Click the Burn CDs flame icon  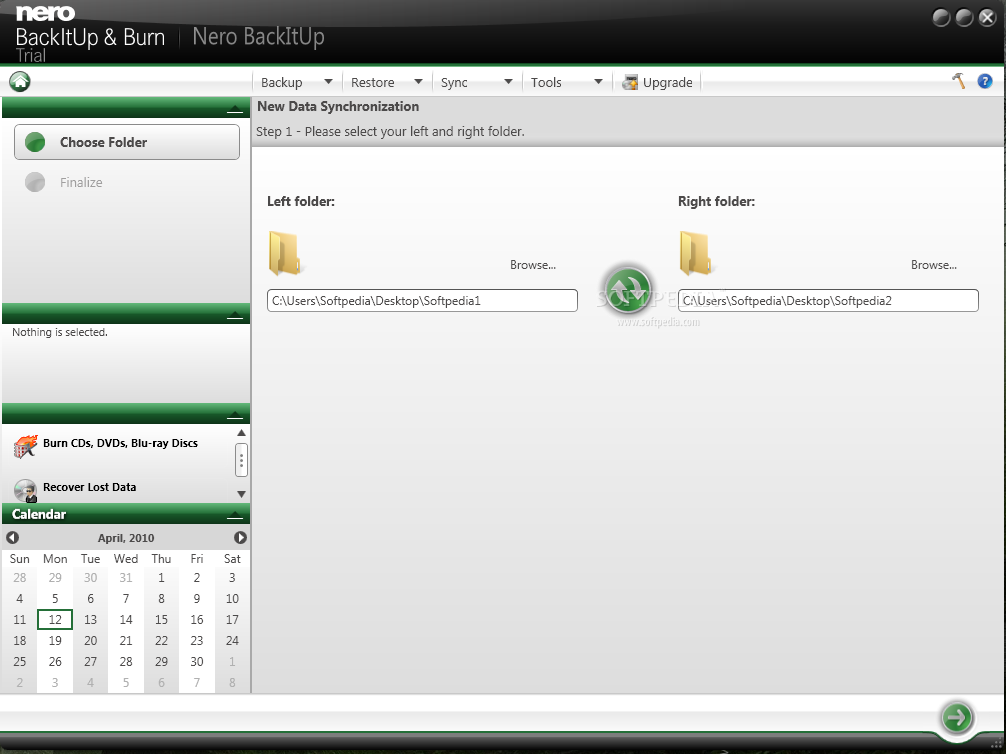pyautogui.click(x=26, y=446)
